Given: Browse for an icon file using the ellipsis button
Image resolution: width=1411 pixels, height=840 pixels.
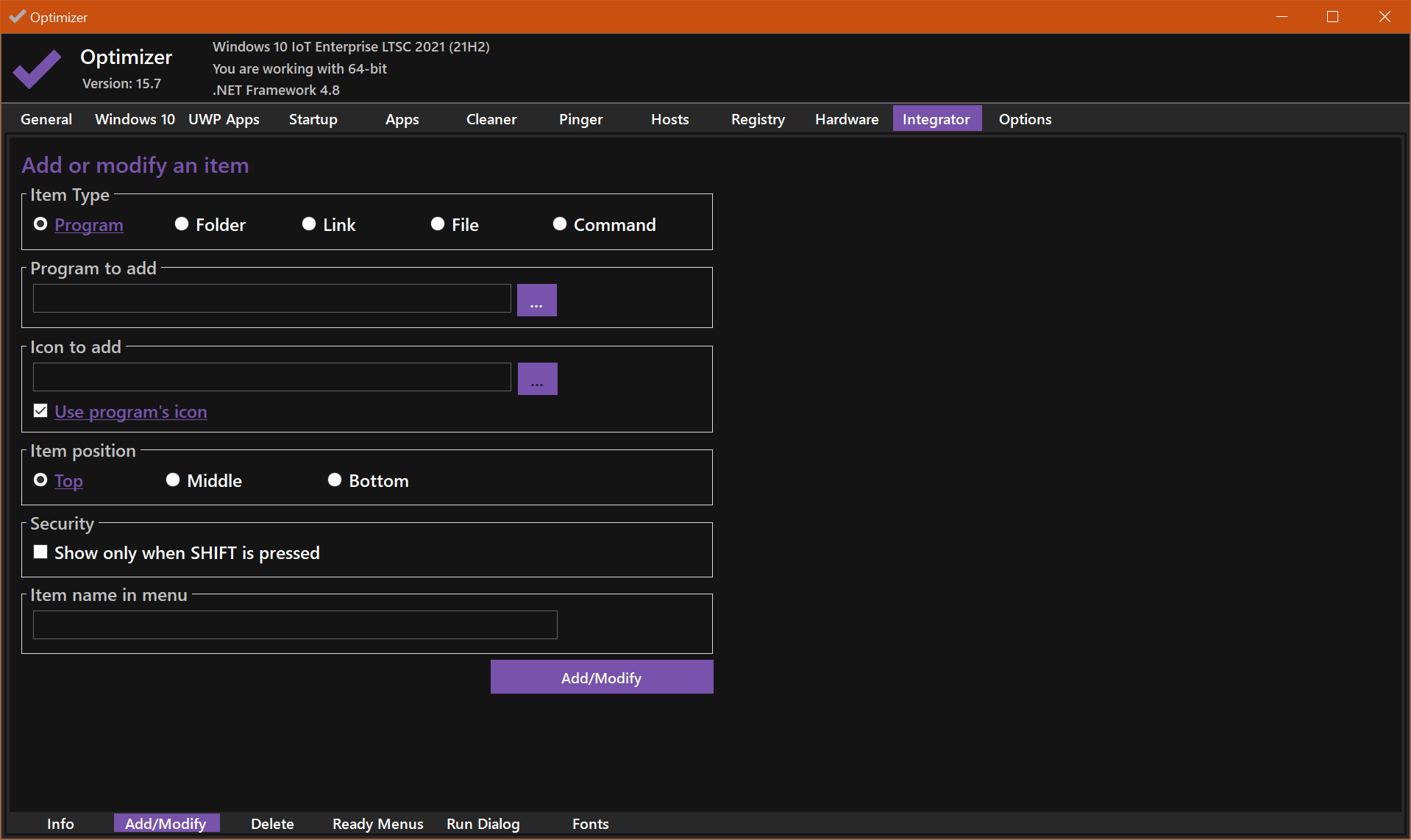Looking at the screenshot, I should tap(536, 378).
